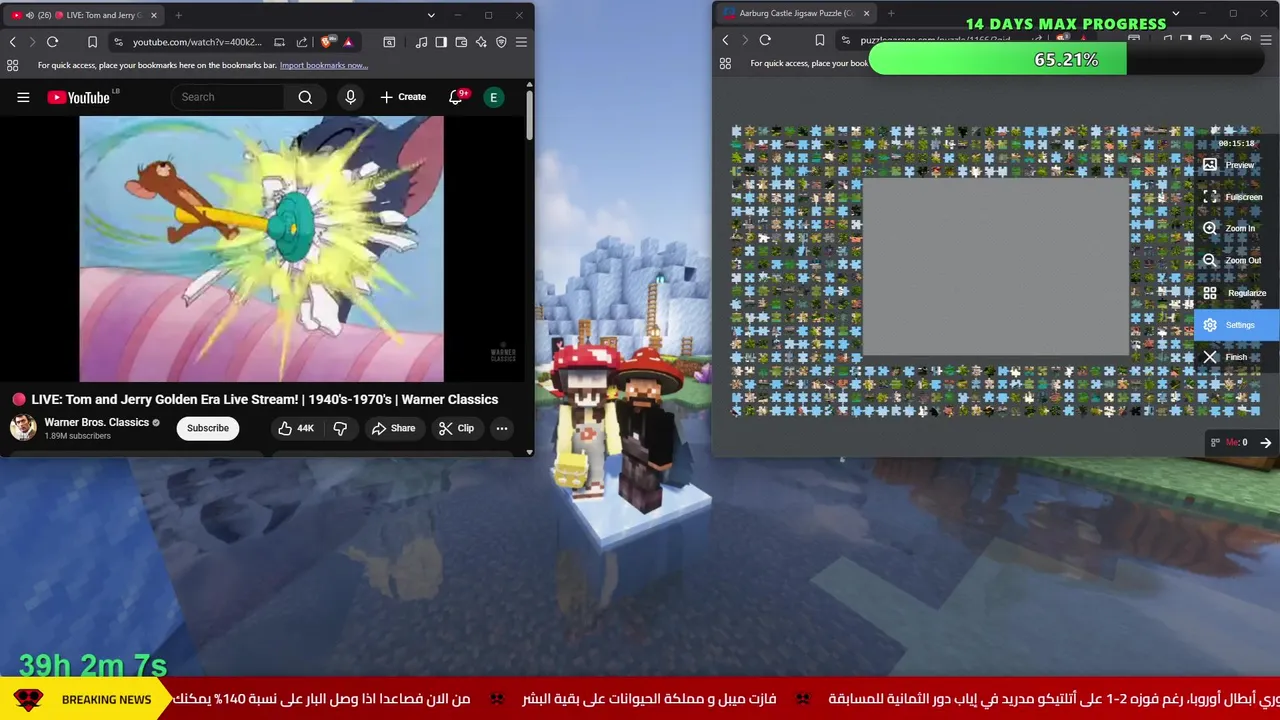Regularize the puzzle pieces
Image resolution: width=1280 pixels, height=720 pixels.
coord(1234,293)
